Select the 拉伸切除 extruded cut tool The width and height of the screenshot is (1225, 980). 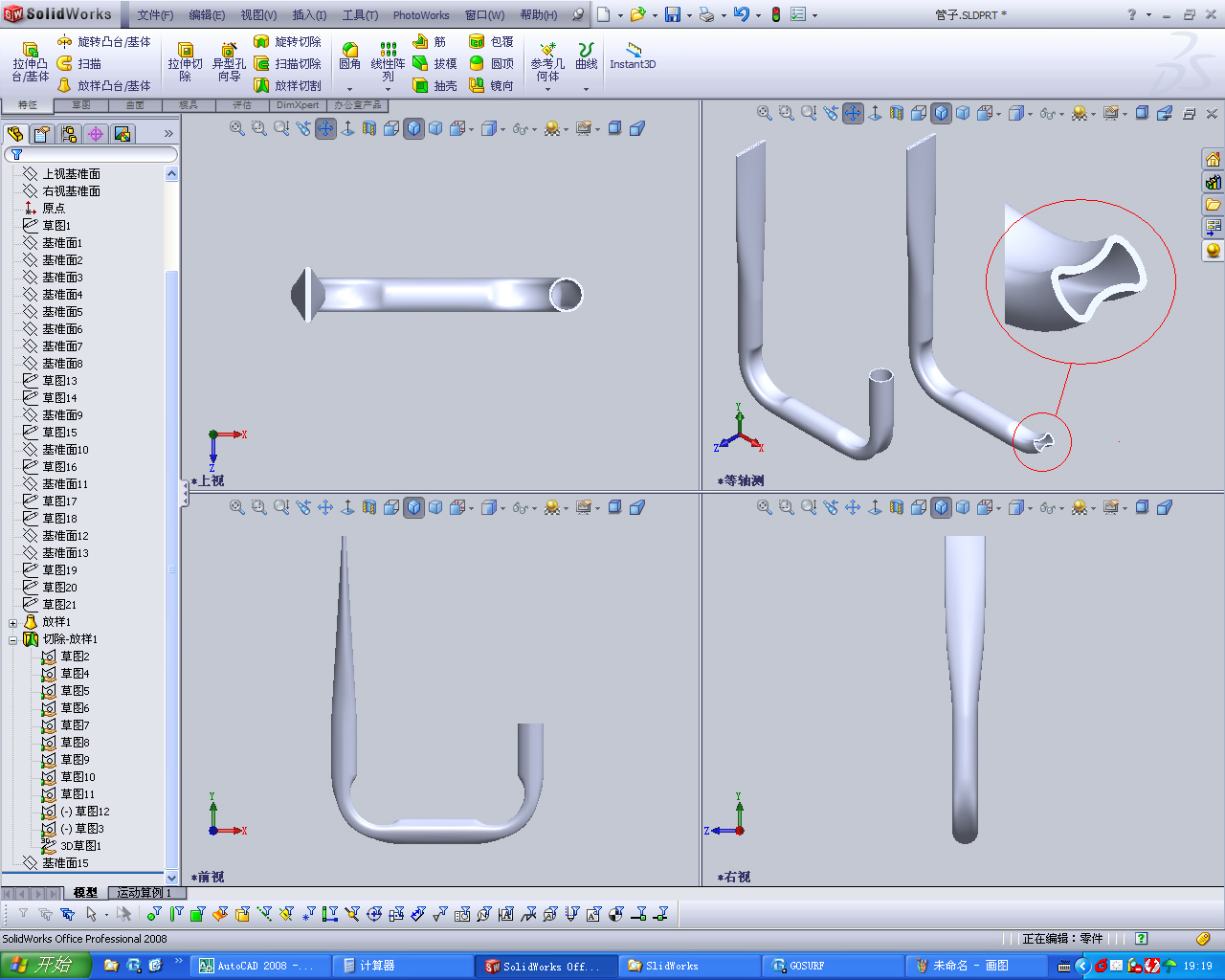tap(185, 62)
